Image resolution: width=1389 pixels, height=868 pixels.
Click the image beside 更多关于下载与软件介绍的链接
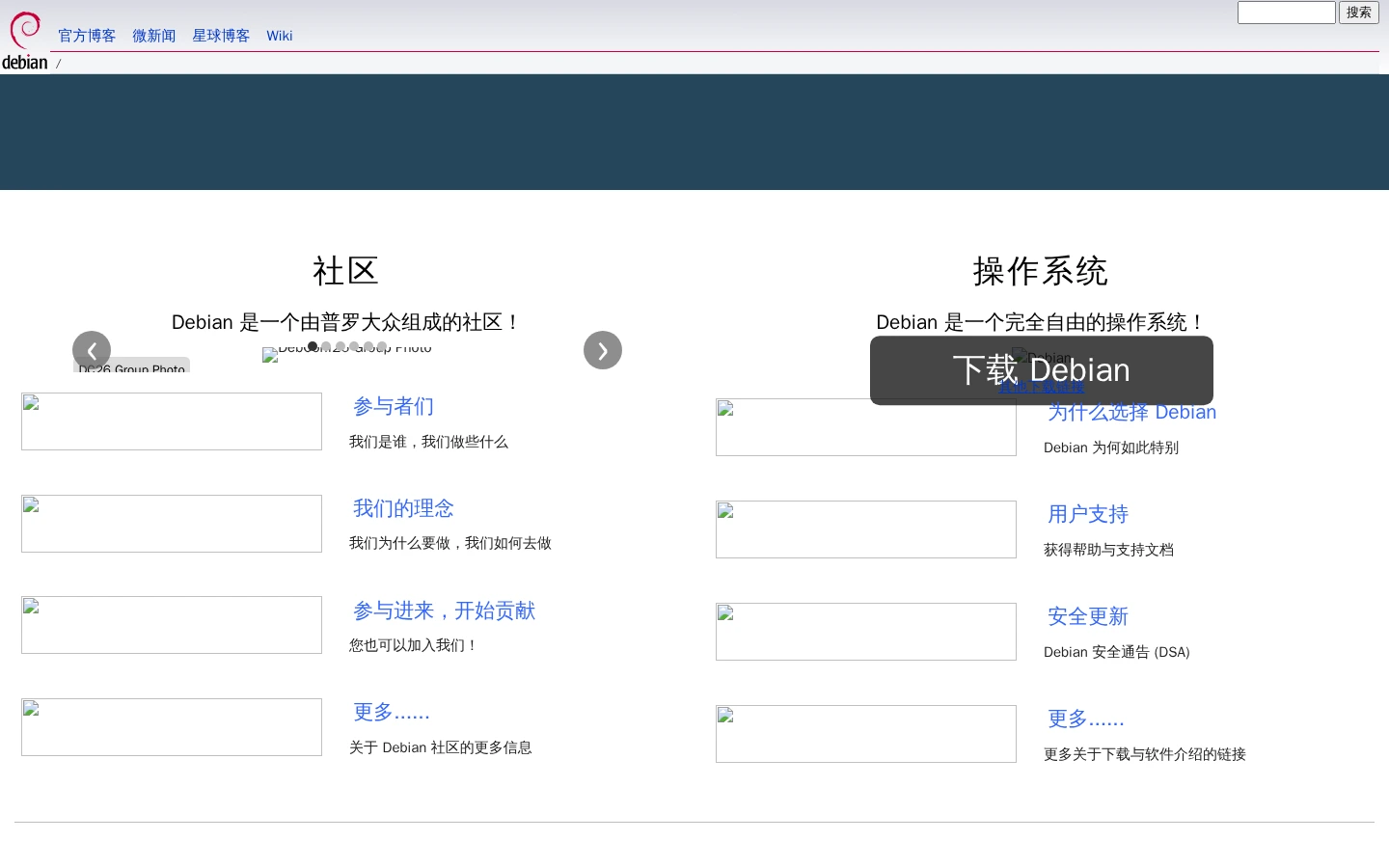pyautogui.click(x=866, y=734)
